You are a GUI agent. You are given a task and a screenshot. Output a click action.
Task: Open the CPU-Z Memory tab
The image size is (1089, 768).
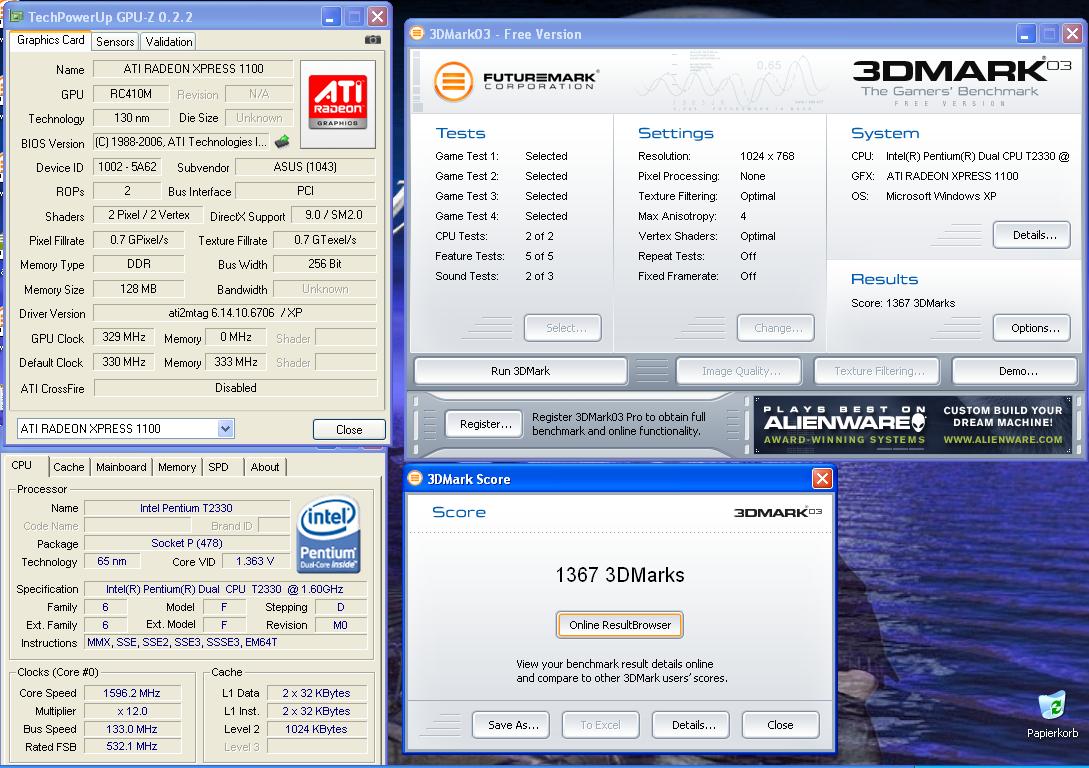coord(177,467)
